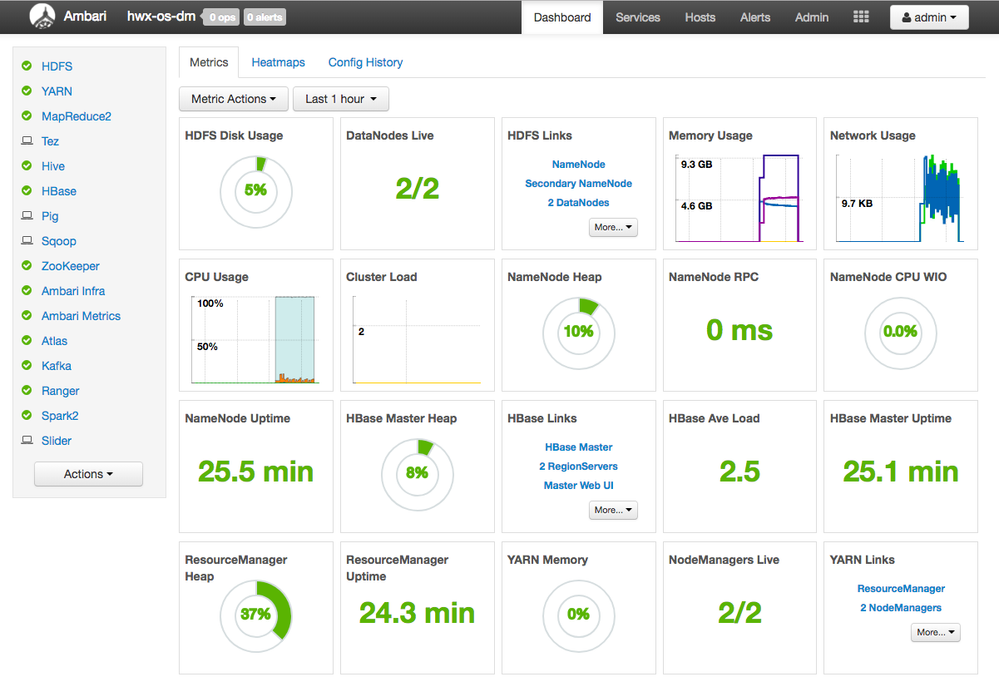The width and height of the screenshot is (999, 691).
Task: Open the HBase Master link
Action: pyautogui.click(x=578, y=447)
